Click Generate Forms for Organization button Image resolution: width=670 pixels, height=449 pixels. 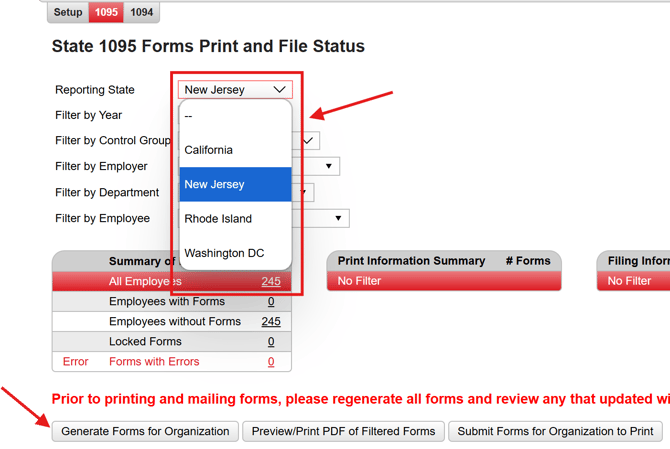(x=146, y=432)
